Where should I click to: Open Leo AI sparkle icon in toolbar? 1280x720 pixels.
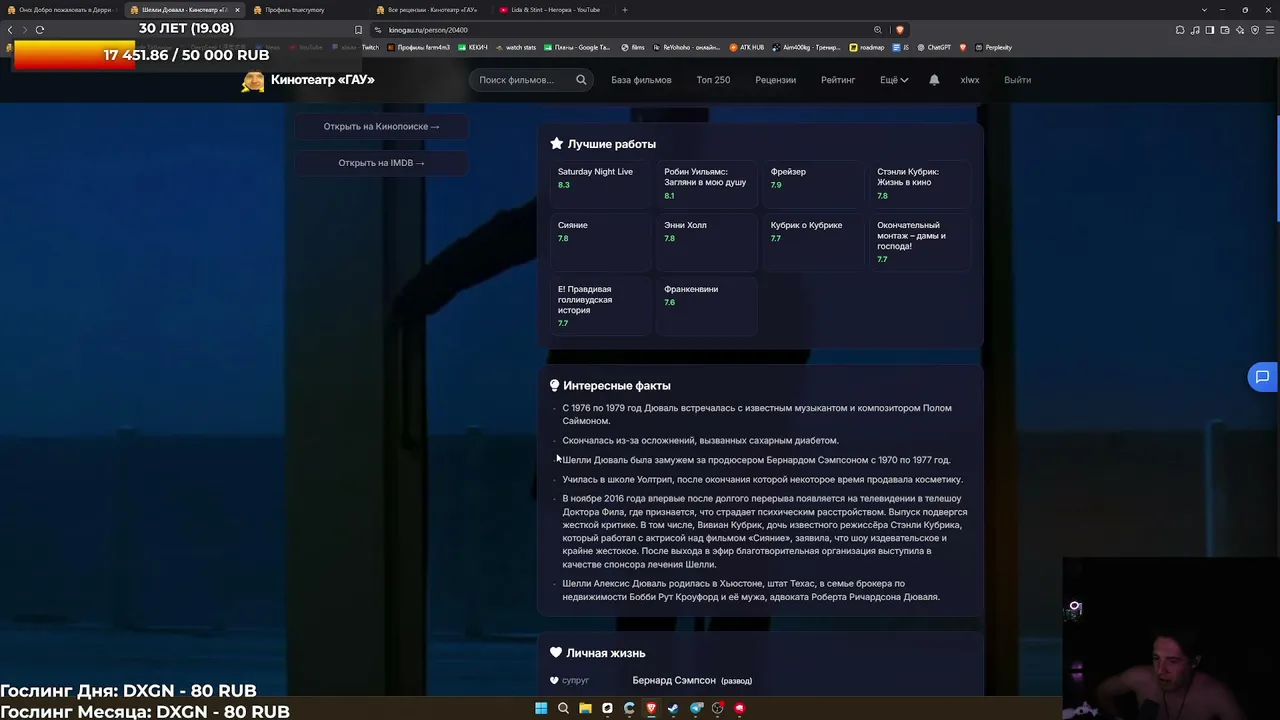[1240, 30]
